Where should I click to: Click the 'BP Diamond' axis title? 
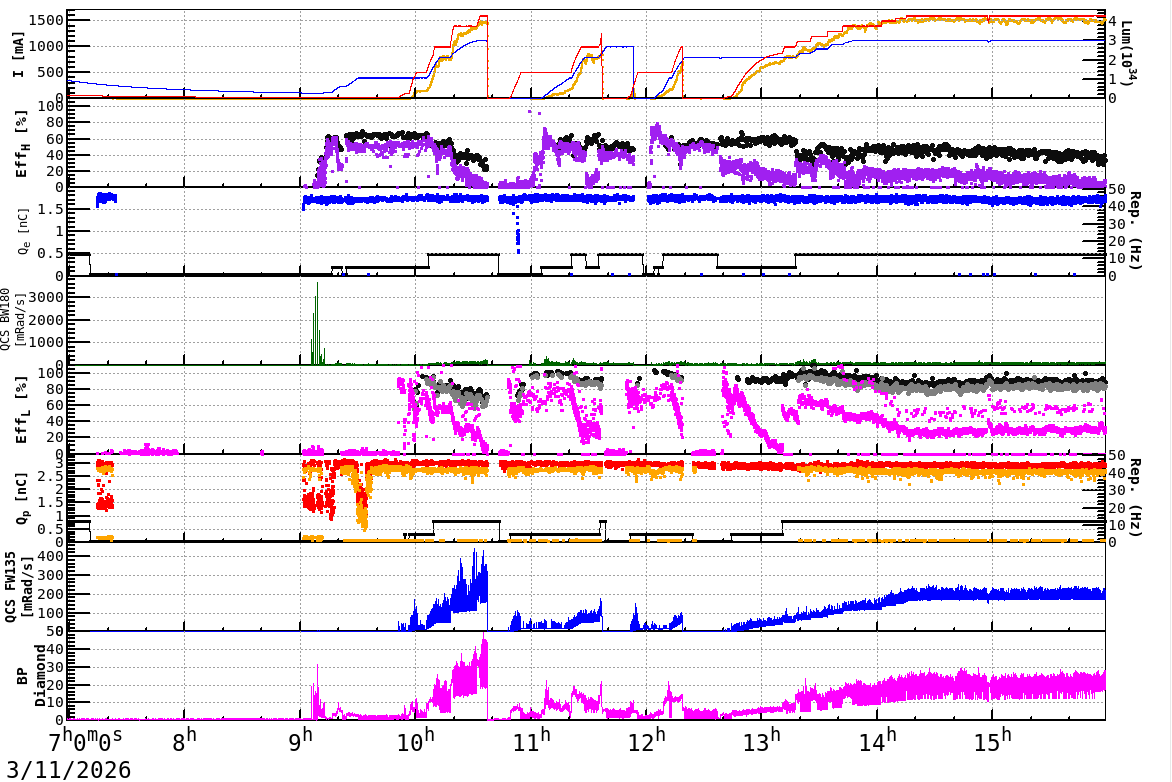[x=30, y=676]
